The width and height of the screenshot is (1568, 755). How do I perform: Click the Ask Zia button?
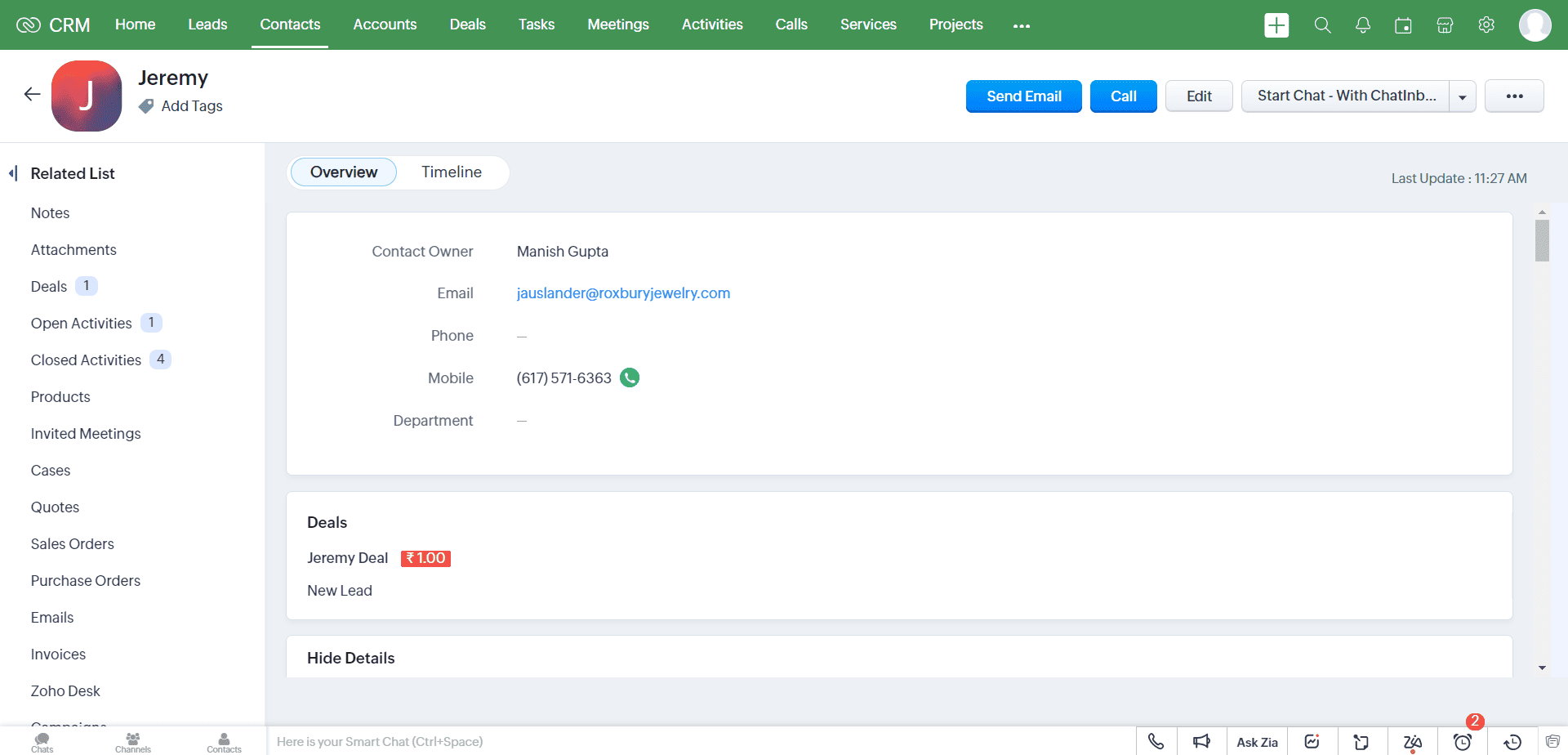point(1257,742)
